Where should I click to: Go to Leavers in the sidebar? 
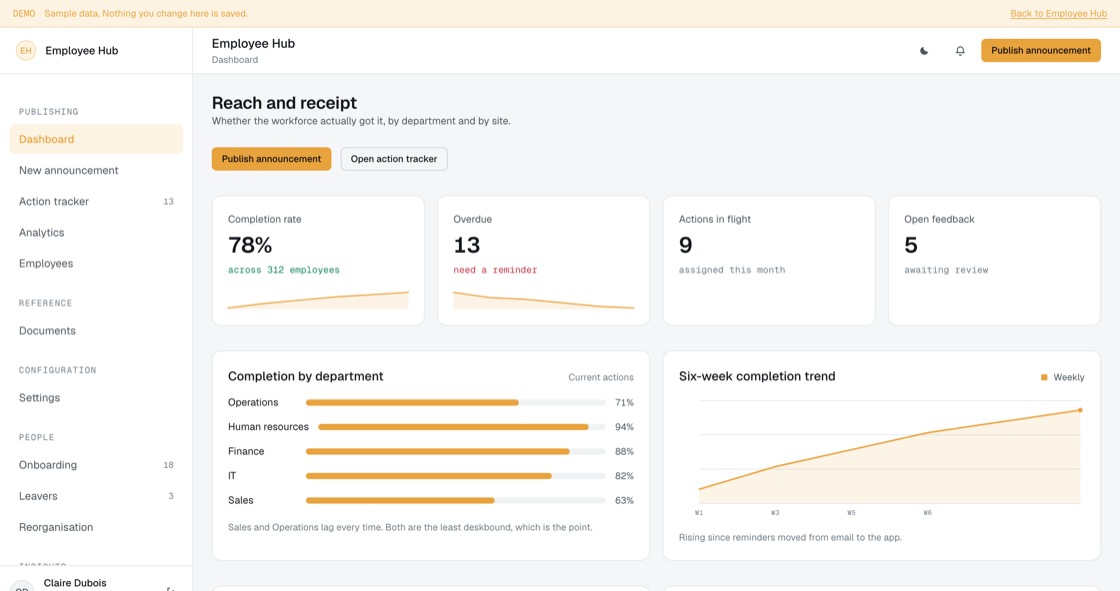coord(96,496)
